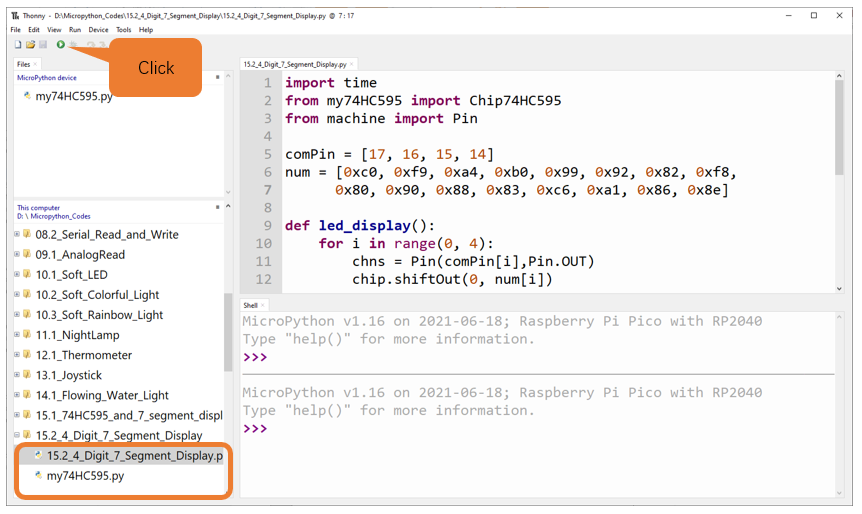
Task: Click the Thonny logo in title bar
Action: click(x=15, y=16)
